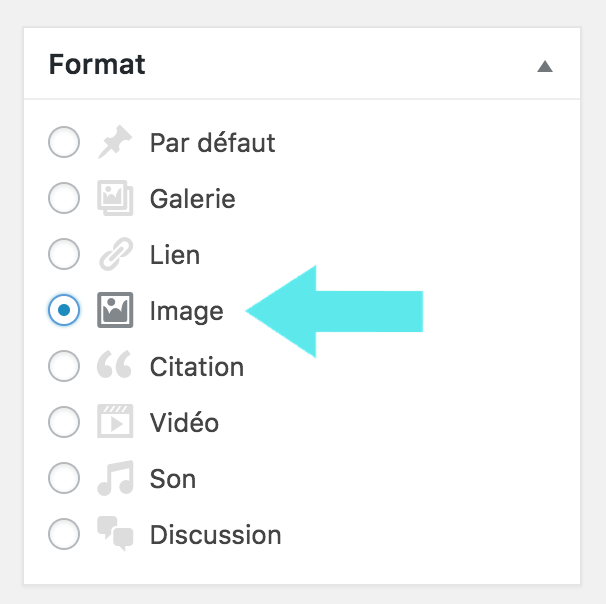The height and width of the screenshot is (604, 606).
Task: Click the pushpin icon for Par défaut
Action: tap(114, 144)
